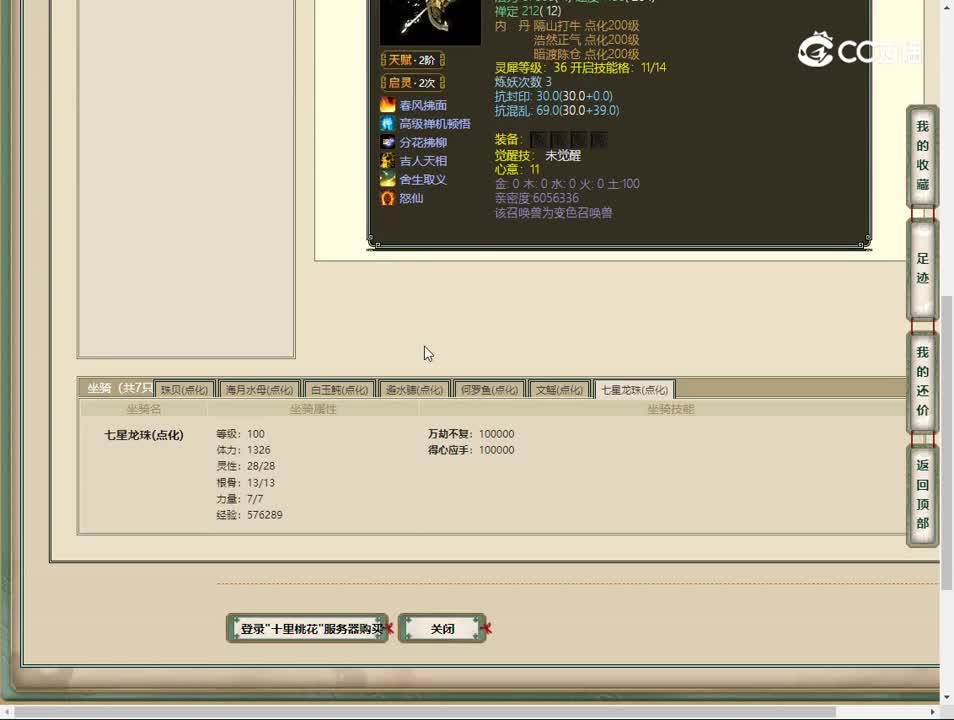Click the 登录"十里桃花"服务器购买 button
The image size is (954, 720).
pos(307,629)
